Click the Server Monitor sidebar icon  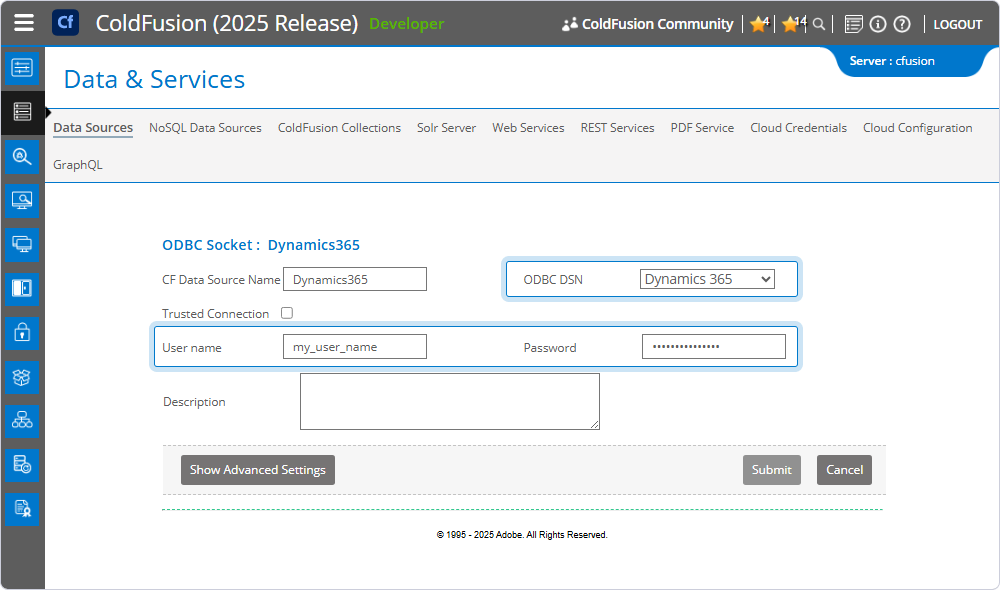click(x=22, y=200)
